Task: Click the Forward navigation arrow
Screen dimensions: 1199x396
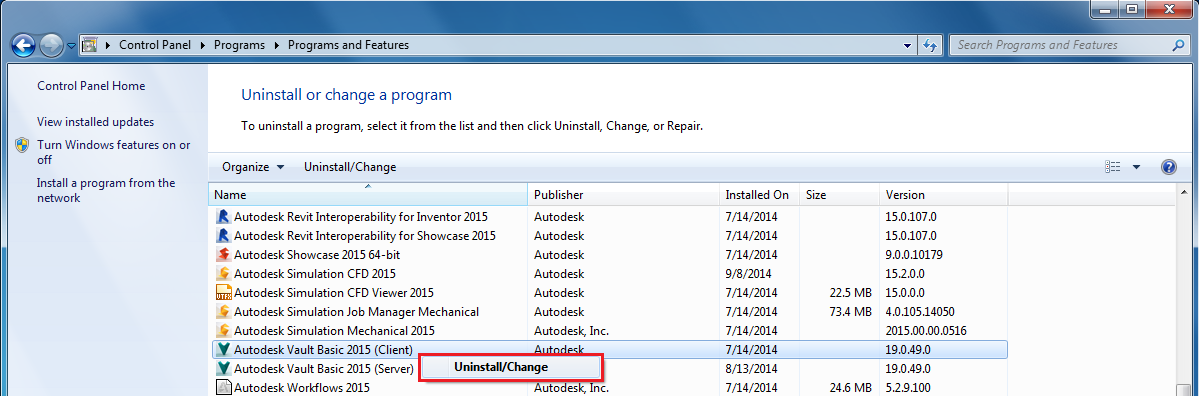Action: (x=50, y=45)
